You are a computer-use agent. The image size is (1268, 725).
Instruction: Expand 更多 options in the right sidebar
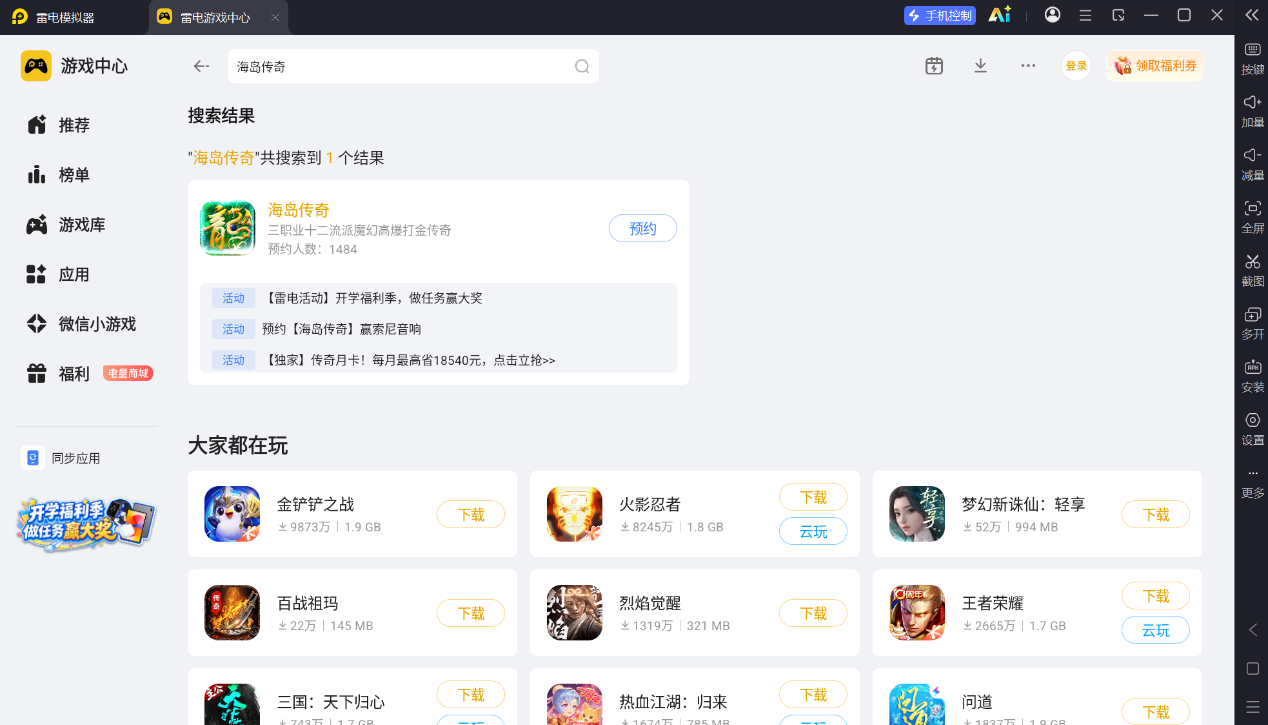click(x=1252, y=480)
